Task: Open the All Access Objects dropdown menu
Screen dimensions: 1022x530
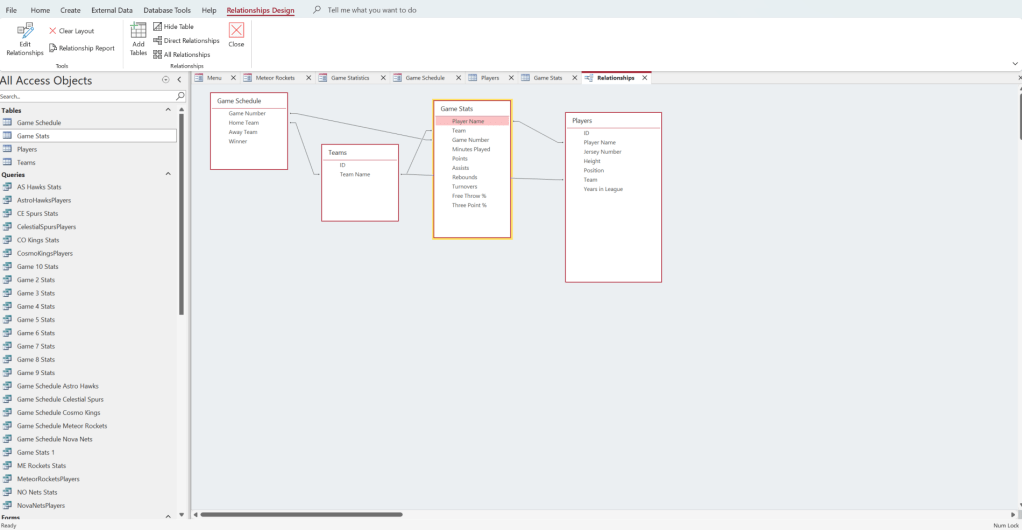Action: pyautogui.click(x=165, y=80)
